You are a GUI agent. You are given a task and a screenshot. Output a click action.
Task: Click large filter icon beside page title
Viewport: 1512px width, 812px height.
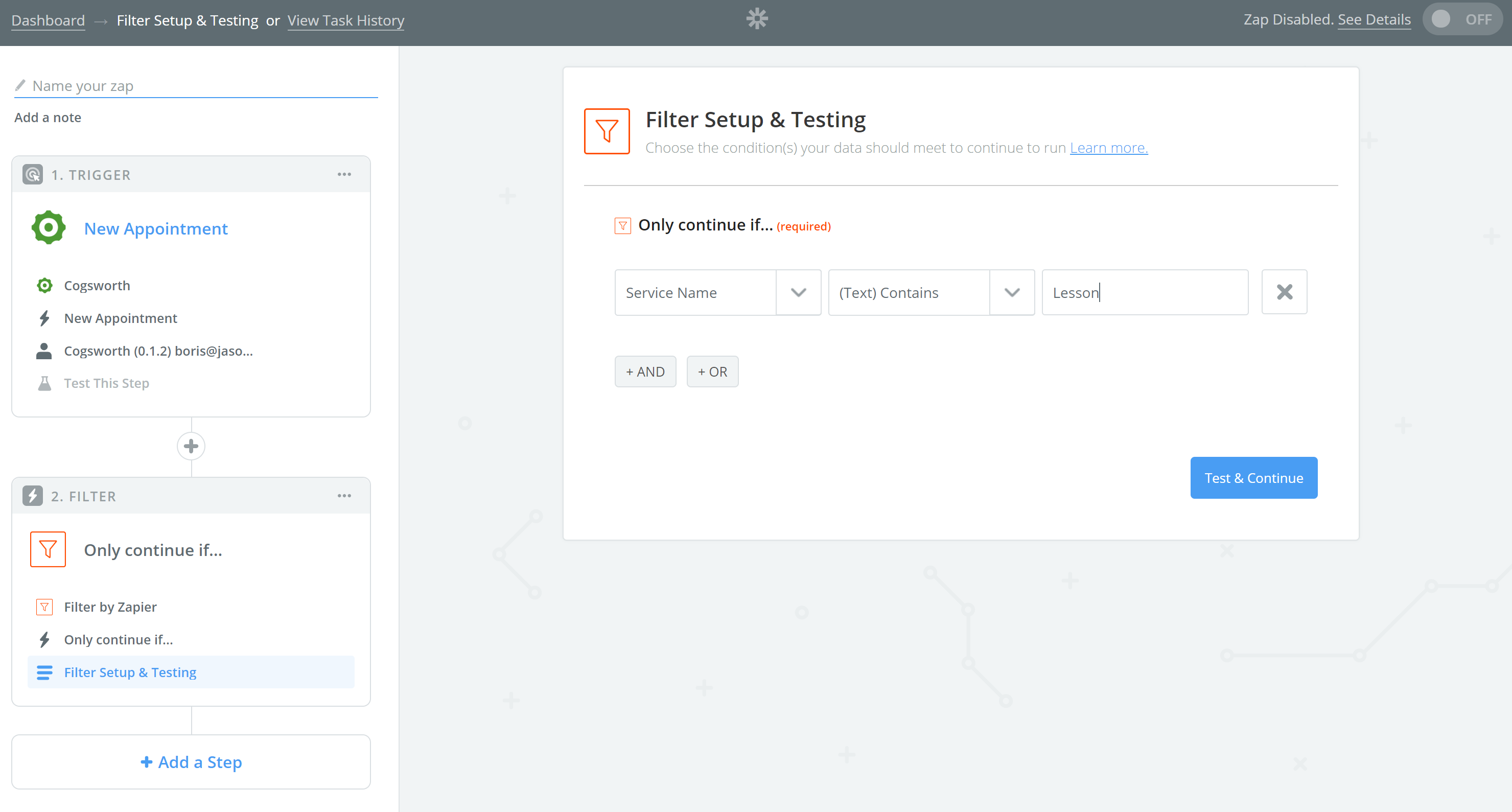tap(607, 131)
